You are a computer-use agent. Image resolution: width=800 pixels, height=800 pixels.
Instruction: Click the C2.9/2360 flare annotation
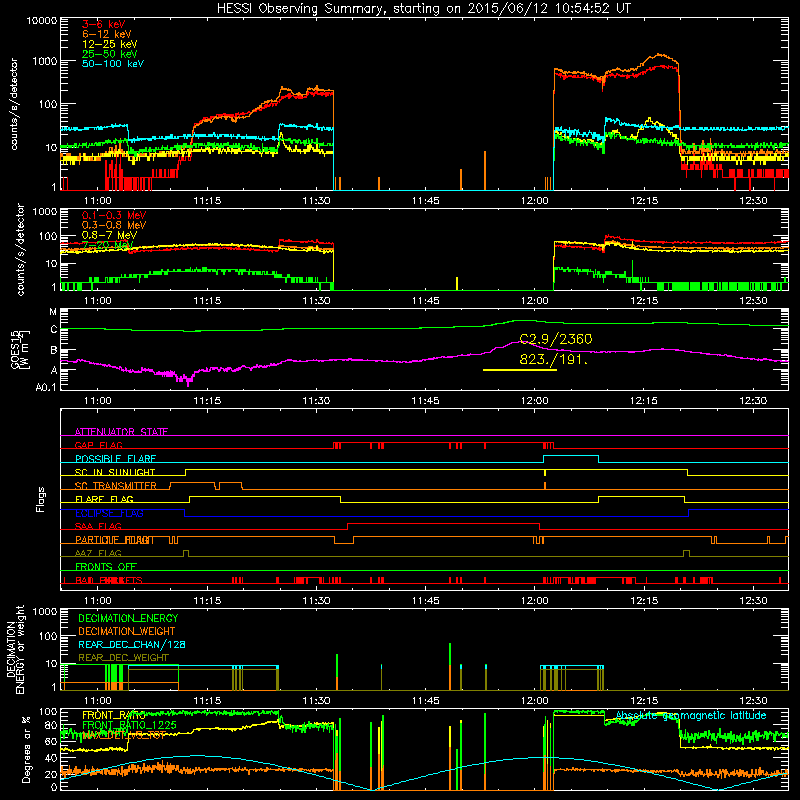click(556, 339)
